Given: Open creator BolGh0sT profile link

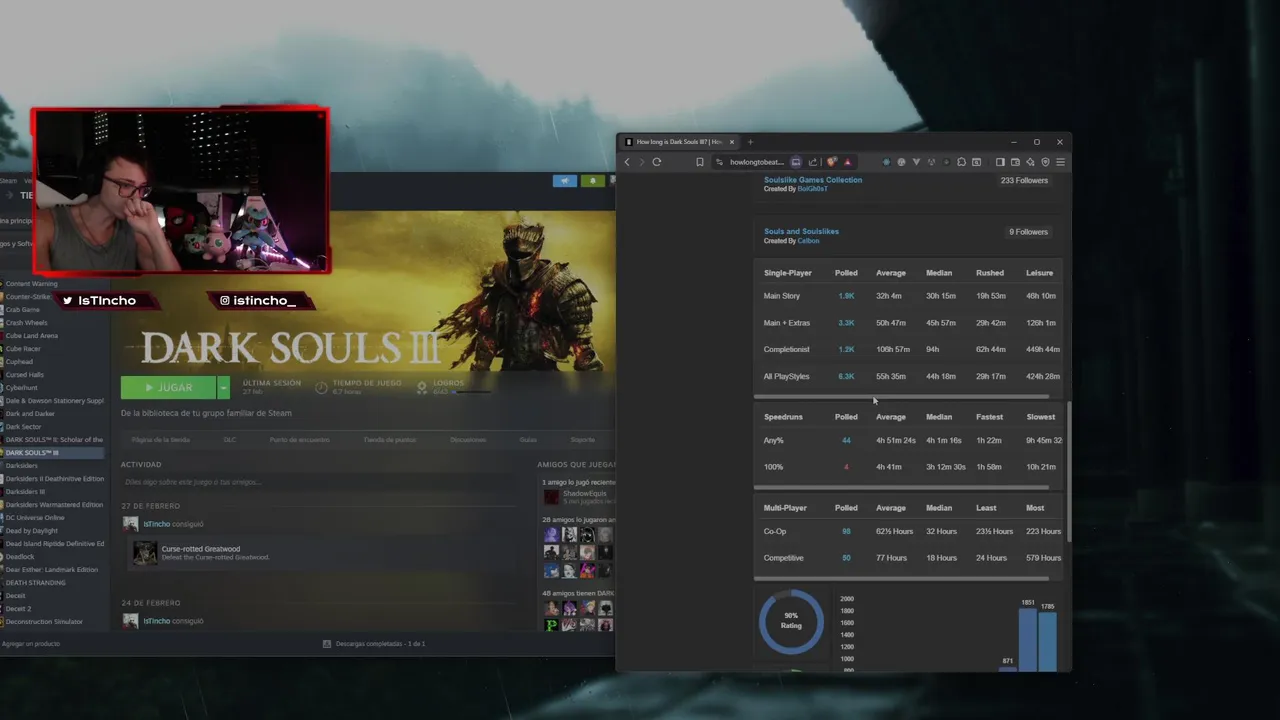Looking at the screenshot, I should (813, 189).
